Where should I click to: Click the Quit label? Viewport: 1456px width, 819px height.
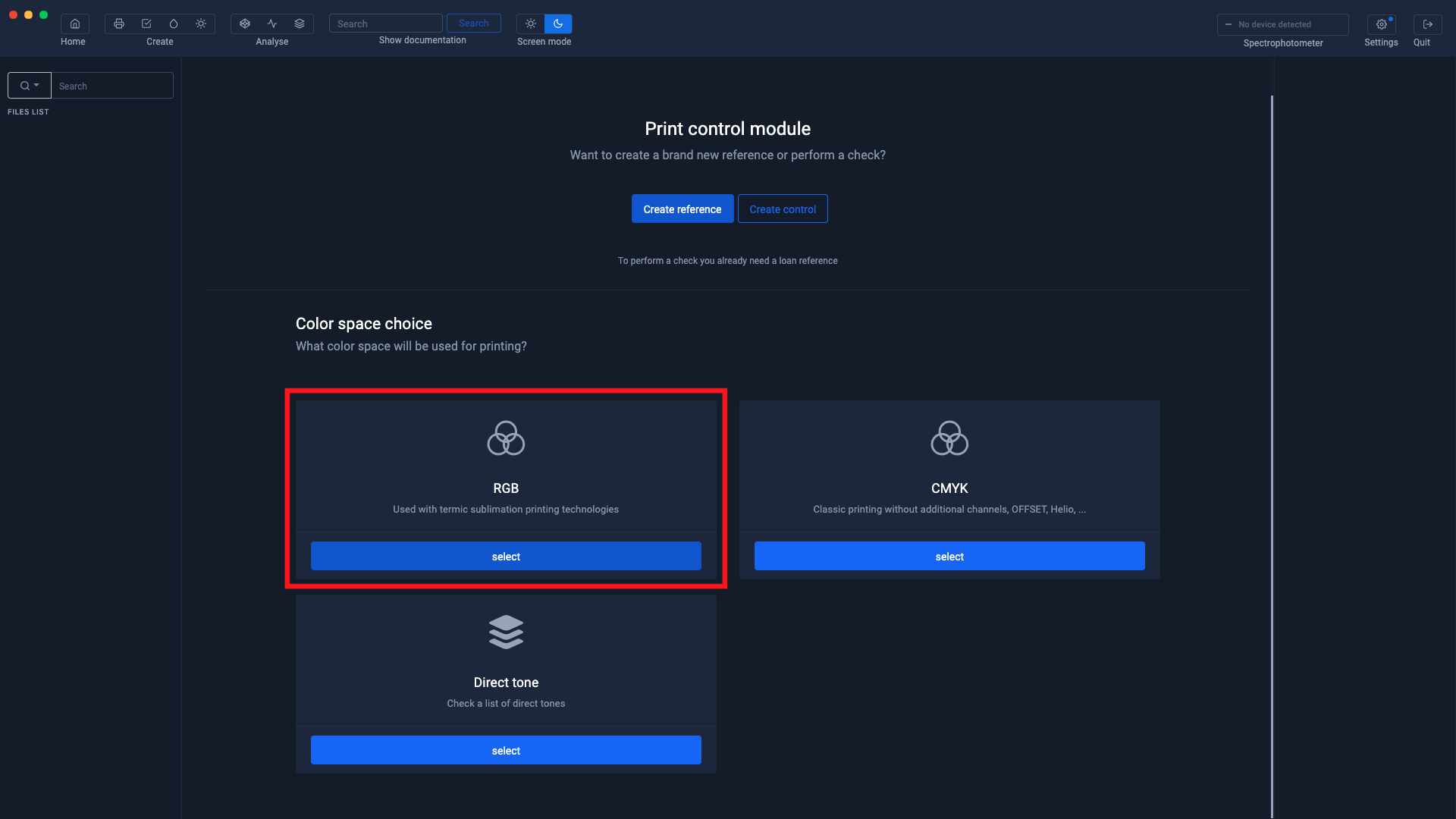coord(1422,42)
